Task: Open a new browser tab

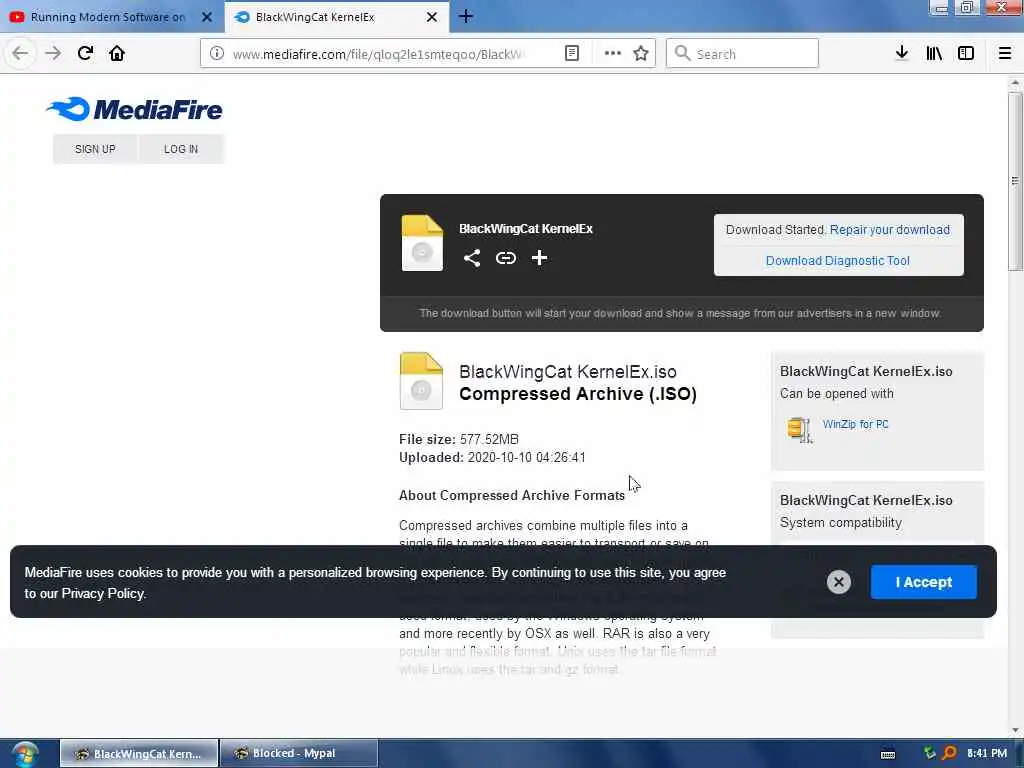Action: click(x=466, y=16)
